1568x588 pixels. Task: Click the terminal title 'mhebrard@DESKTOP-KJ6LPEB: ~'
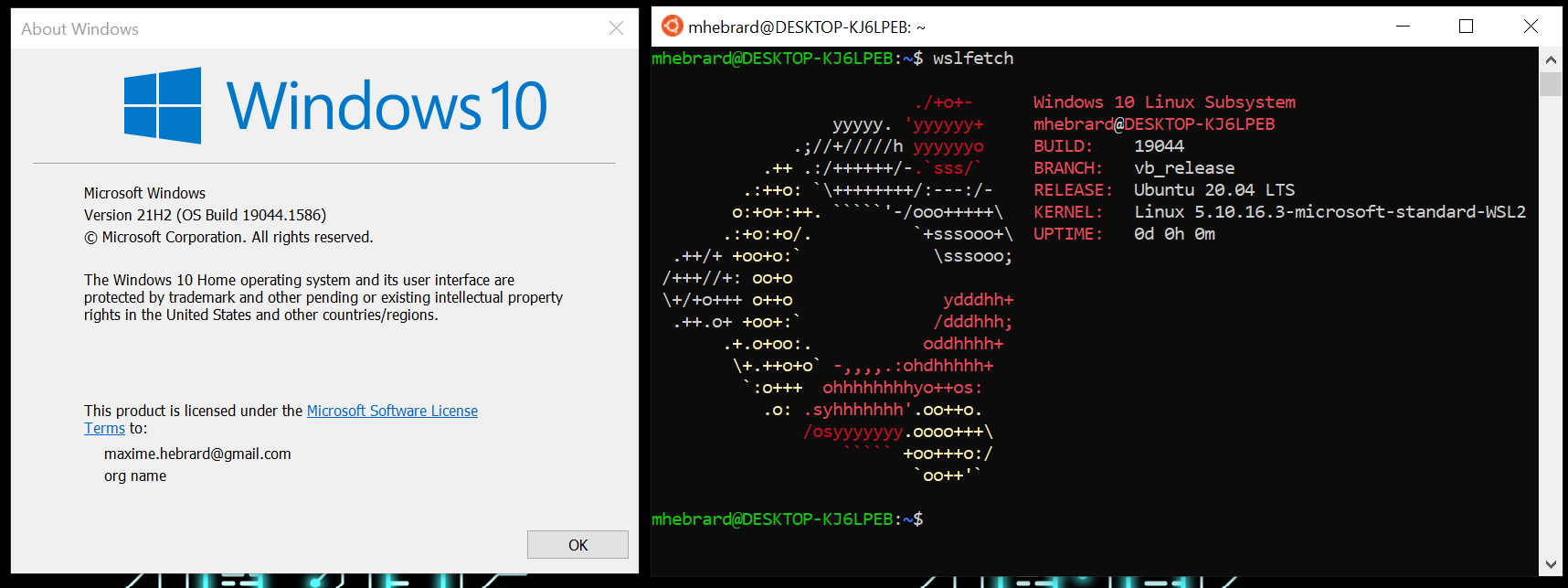(x=807, y=27)
